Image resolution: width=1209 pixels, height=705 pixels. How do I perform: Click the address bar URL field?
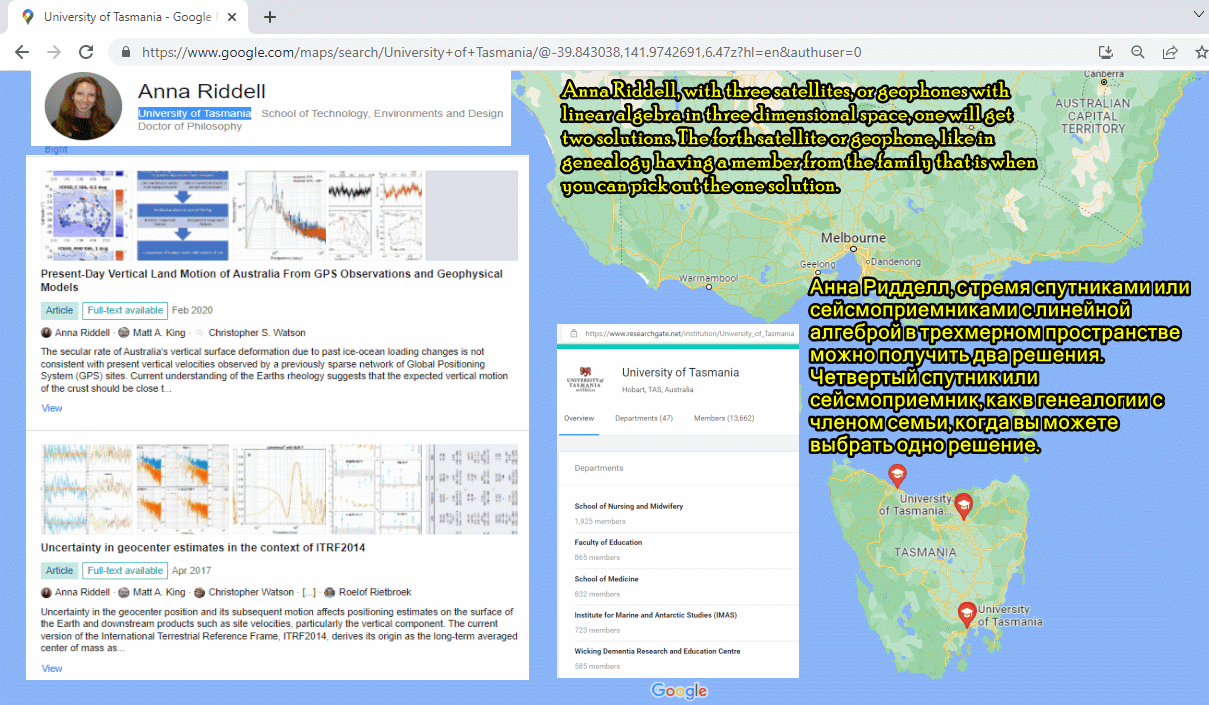[500, 52]
